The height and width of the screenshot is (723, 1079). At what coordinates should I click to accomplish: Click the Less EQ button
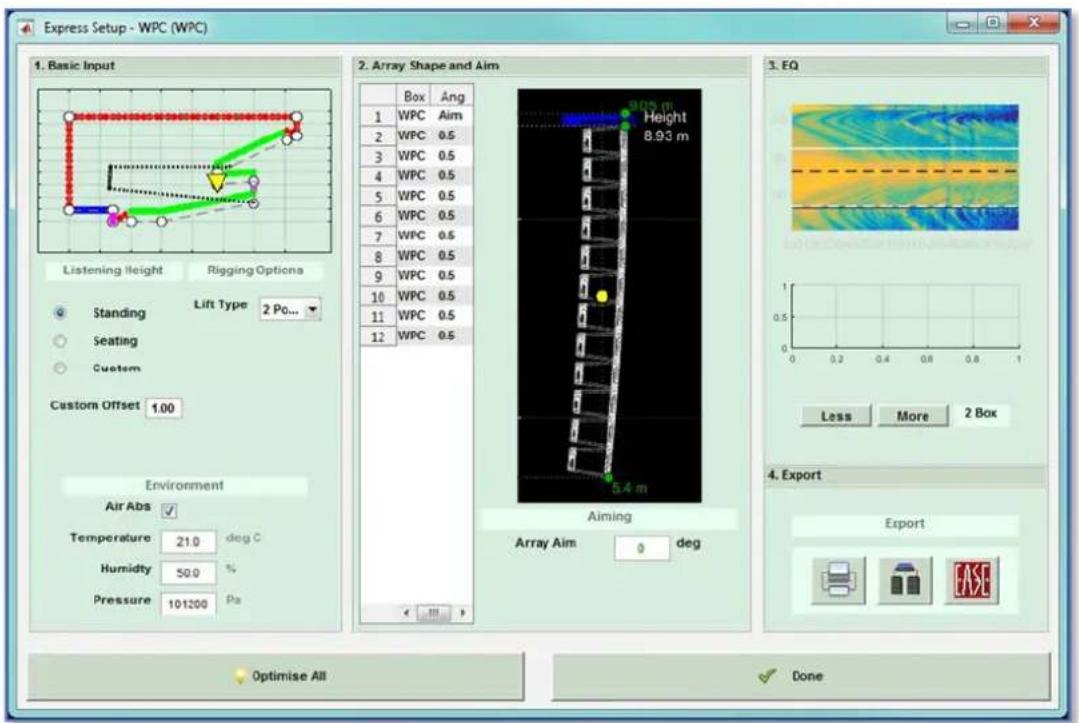[x=836, y=416]
